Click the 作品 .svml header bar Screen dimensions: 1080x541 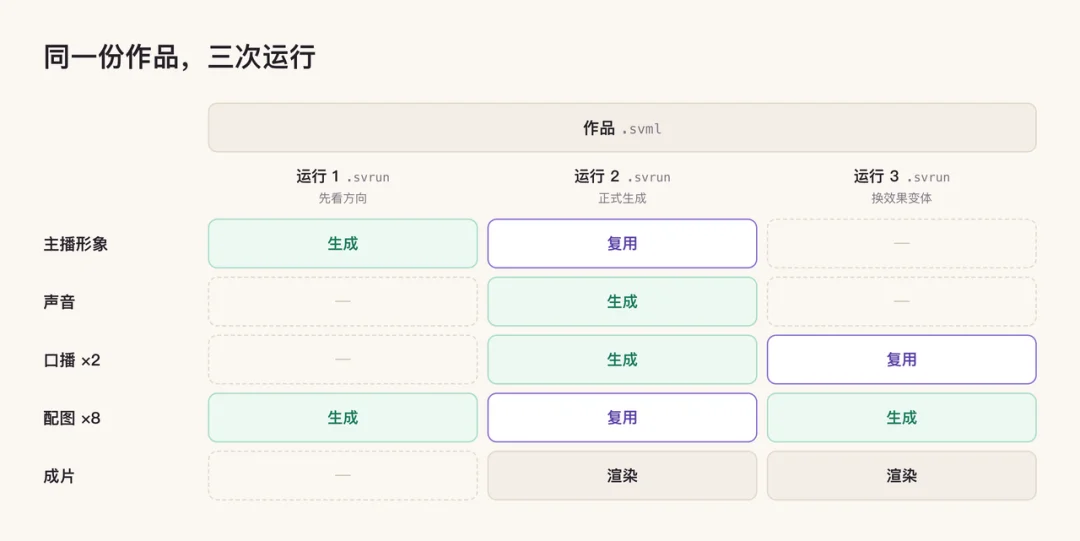[622, 127]
